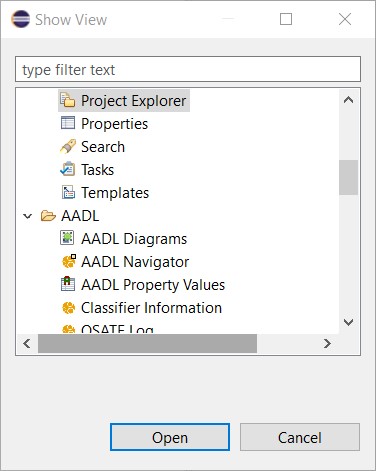
Task: Click the horizontal scrollbar right arrow
Action: tap(327, 343)
